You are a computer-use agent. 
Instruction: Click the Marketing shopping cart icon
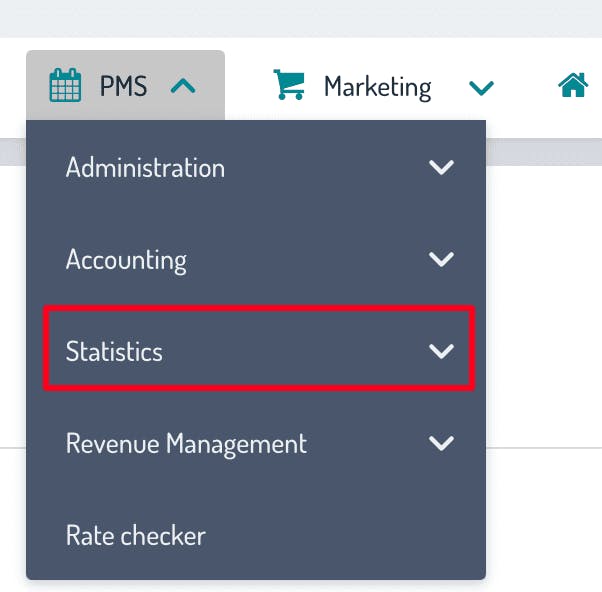[289, 86]
